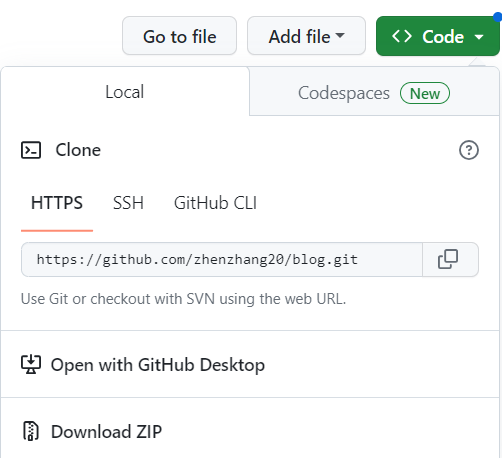Open with GitHub Desktop
The height and width of the screenshot is (458, 502).
coord(250,364)
